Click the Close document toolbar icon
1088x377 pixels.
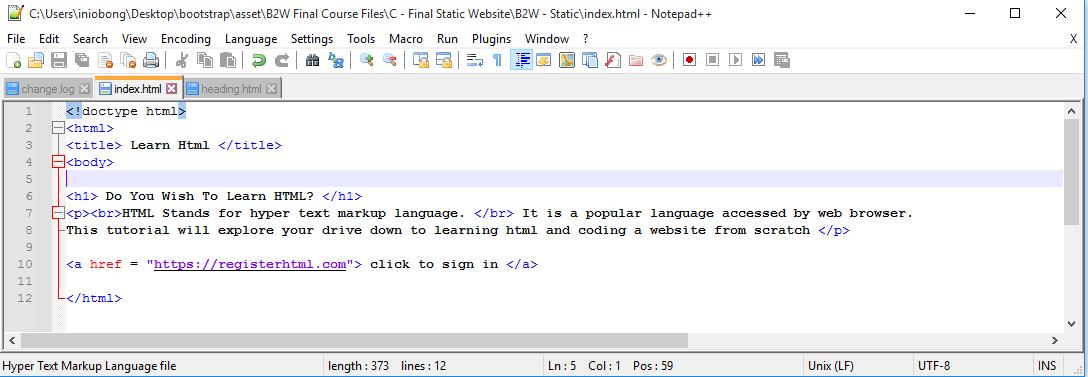[105, 60]
